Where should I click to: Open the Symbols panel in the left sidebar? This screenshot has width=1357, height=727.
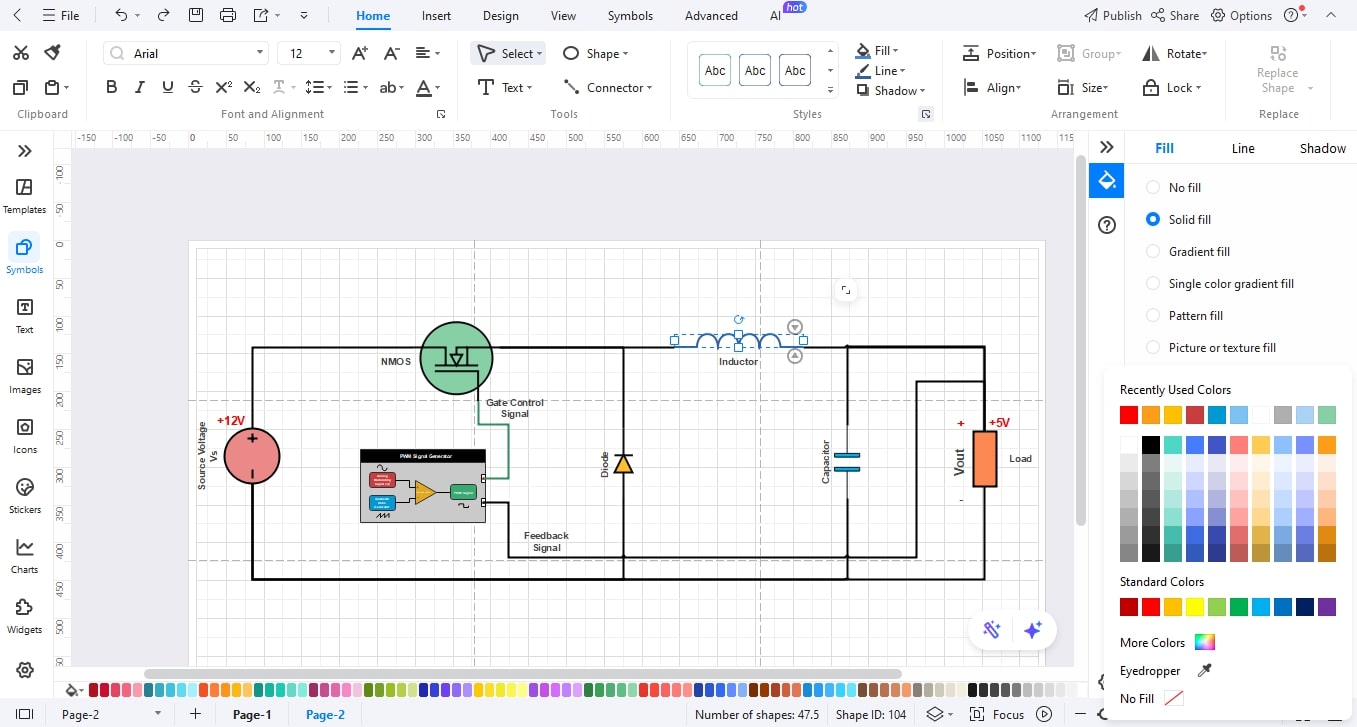pyautogui.click(x=24, y=255)
